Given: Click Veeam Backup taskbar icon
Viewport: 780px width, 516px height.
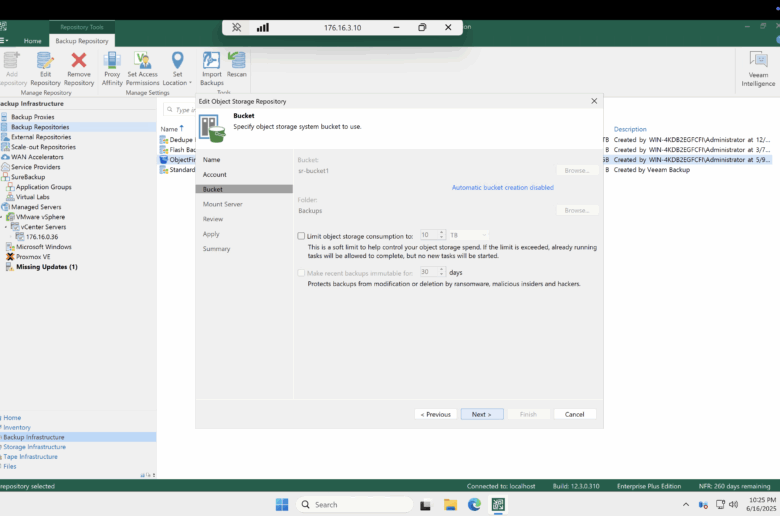Looking at the screenshot, I should tap(498, 505).
